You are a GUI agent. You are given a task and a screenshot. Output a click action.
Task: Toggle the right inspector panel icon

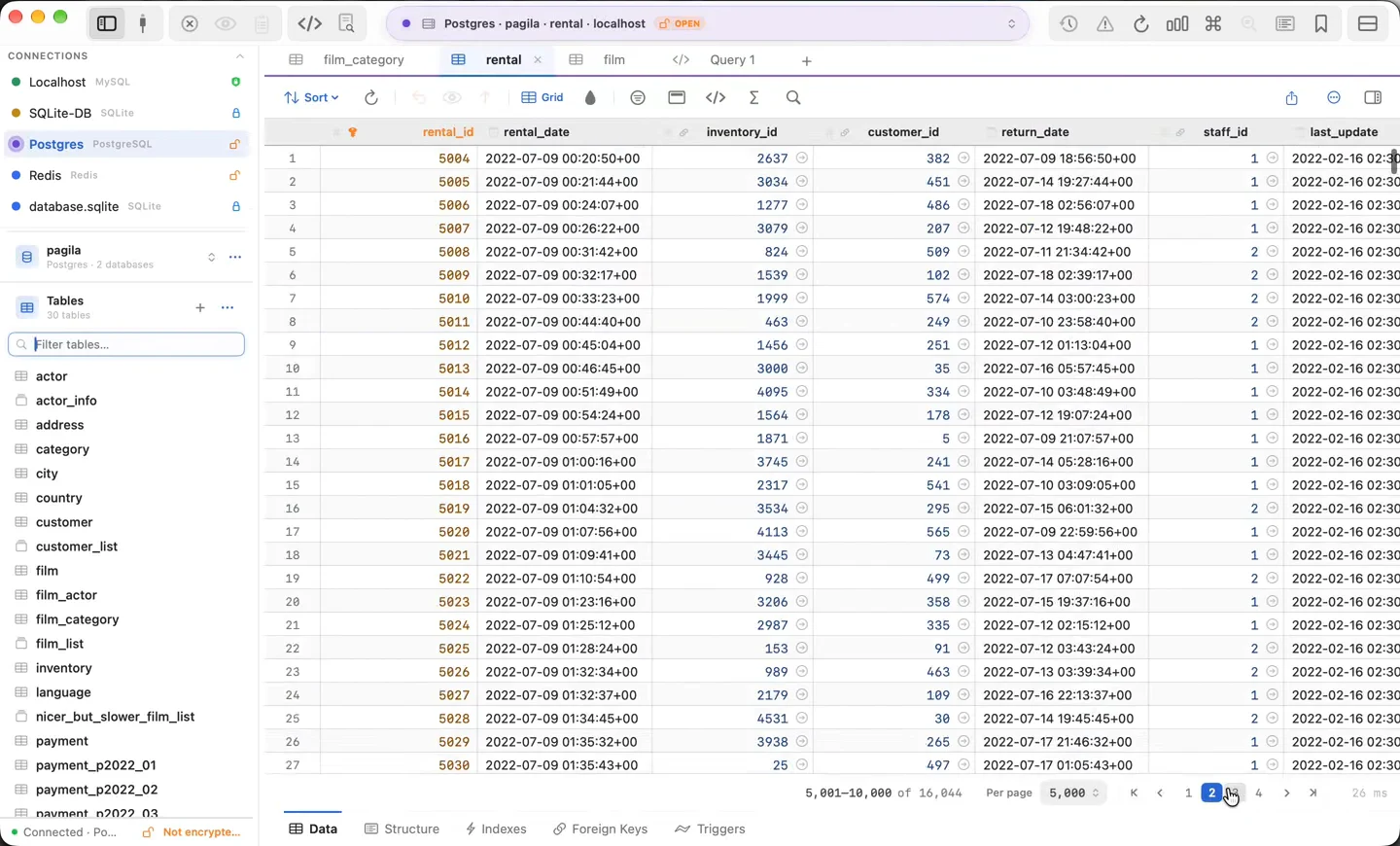tap(1373, 97)
